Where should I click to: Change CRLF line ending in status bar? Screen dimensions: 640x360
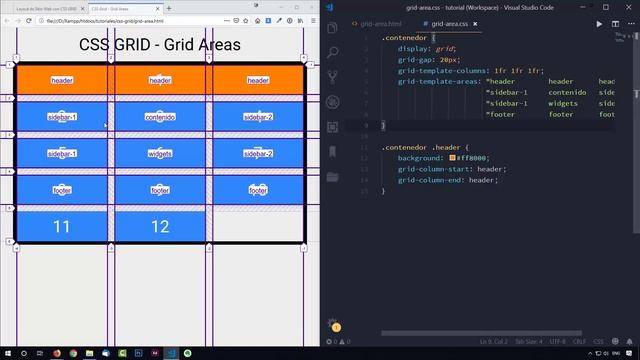pos(579,341)
